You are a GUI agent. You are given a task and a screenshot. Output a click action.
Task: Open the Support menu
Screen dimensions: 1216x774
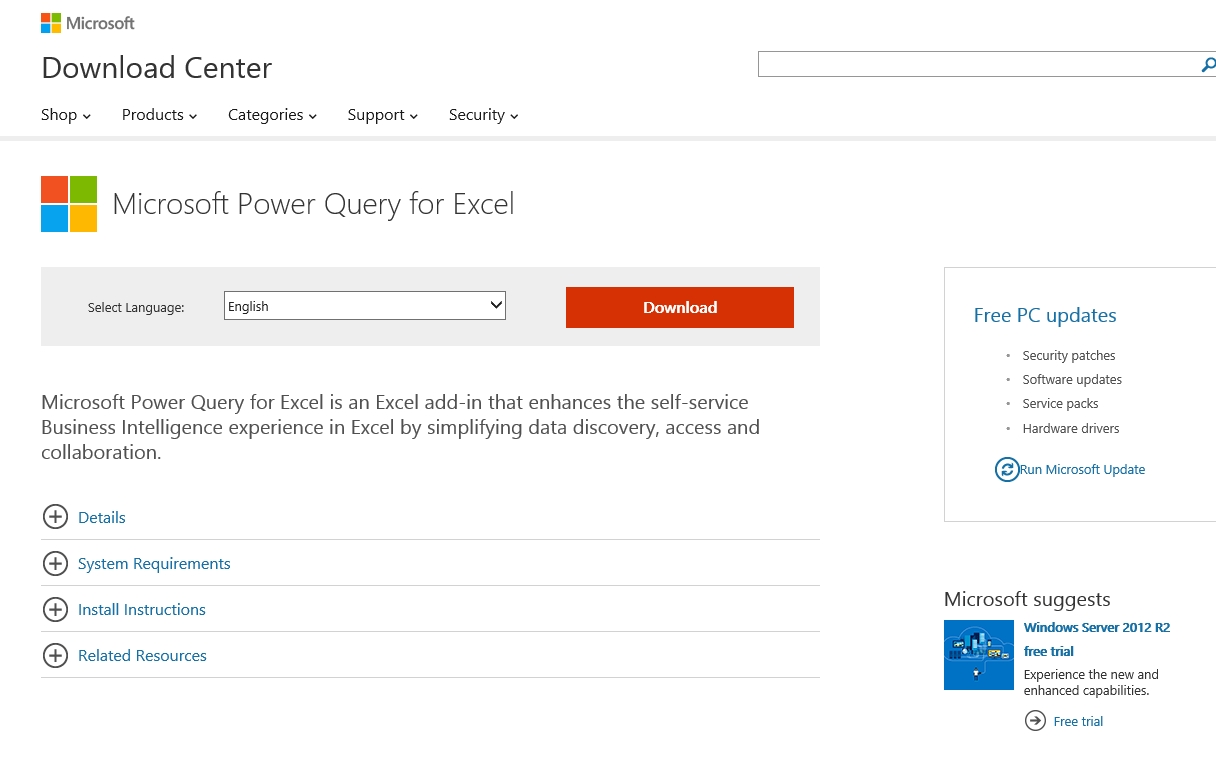pyautogui.click(x=383, y=115)
